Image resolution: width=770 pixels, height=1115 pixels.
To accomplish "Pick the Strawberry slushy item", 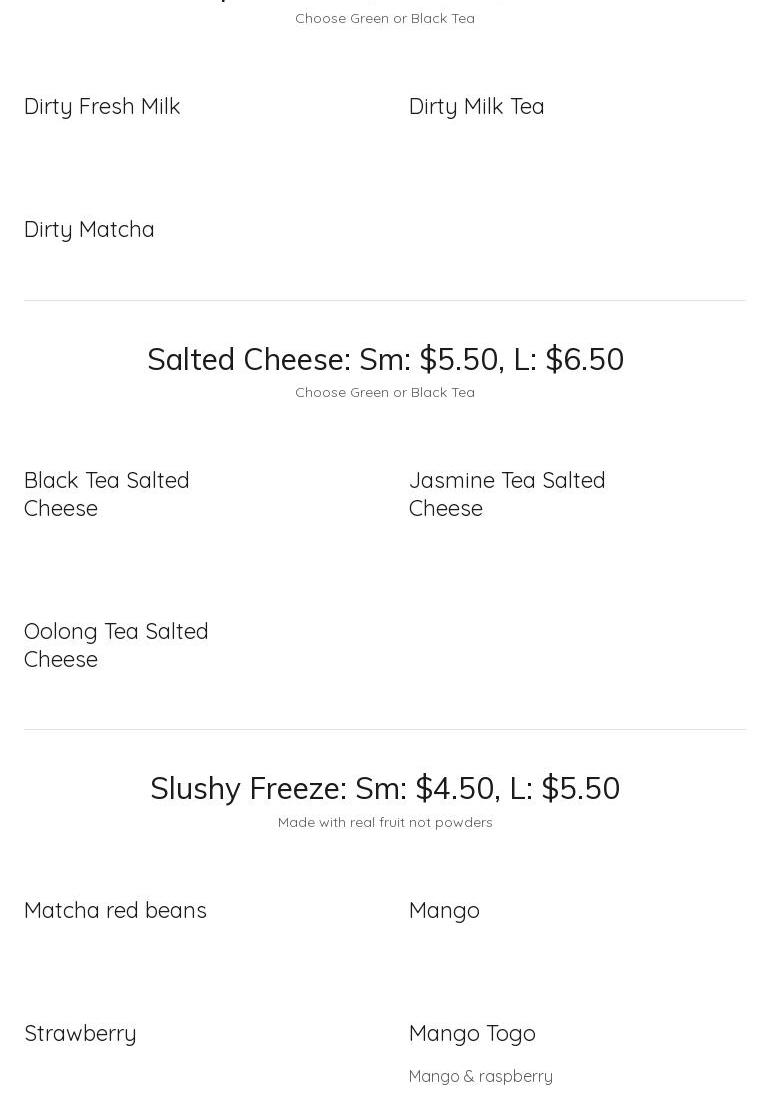I will 80,1033.
